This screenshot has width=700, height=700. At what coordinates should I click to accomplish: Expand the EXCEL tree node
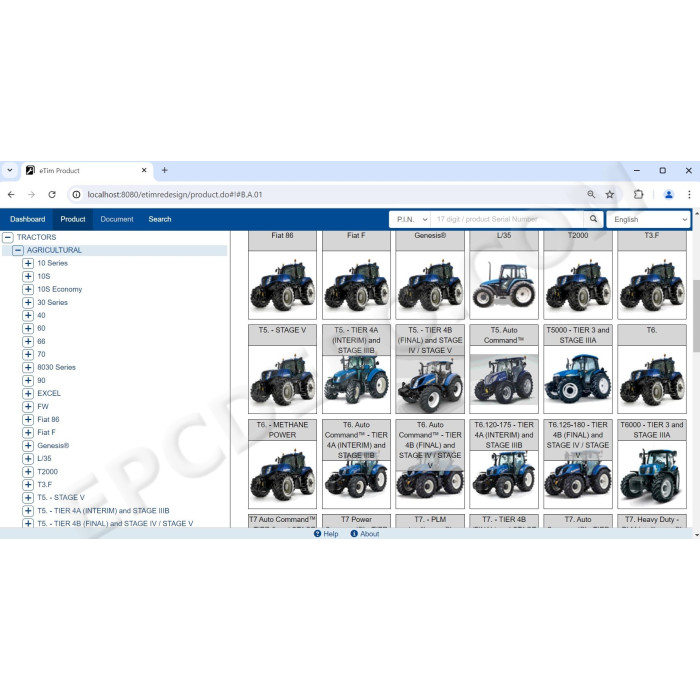coord(28,393)
